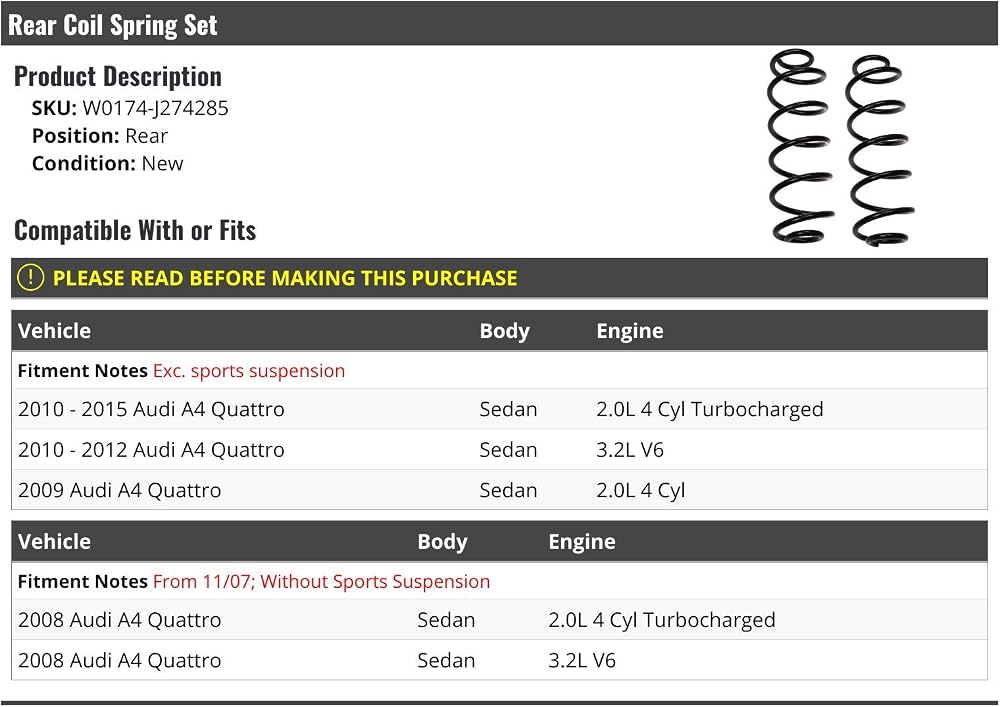Click the Vehicle header in first table
The height and width of the screenshot is (707, 1000).
pyautogui.click(x=55, y=331)
